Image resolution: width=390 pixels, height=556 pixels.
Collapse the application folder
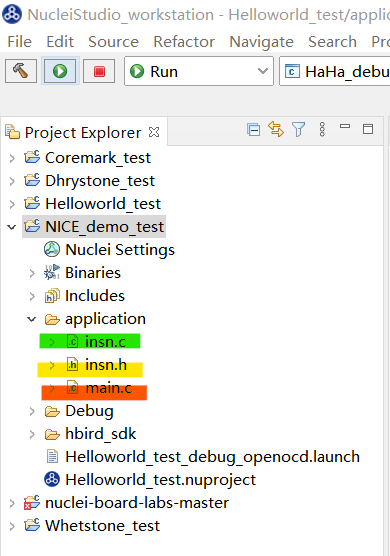click(x=32, y=319)
